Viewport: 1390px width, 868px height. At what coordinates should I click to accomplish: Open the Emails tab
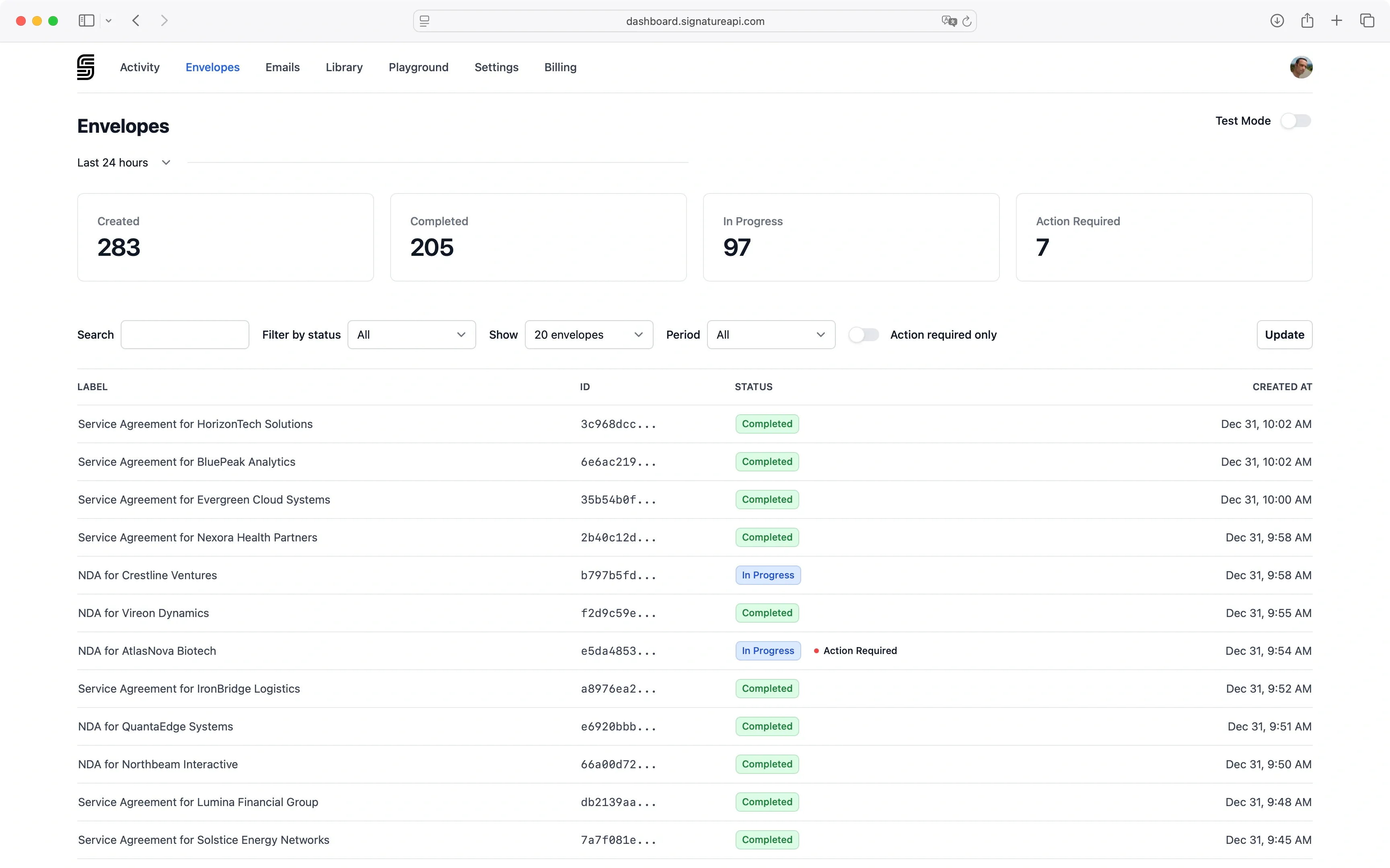[x=282, y=67]
